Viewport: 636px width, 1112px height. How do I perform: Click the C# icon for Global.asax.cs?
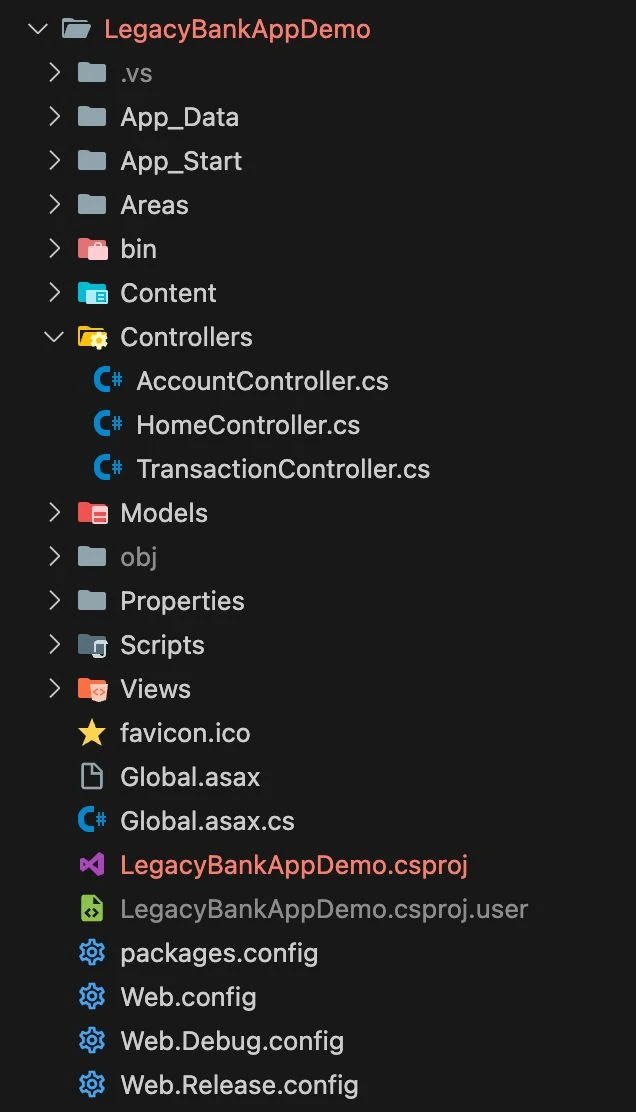pos(92,821)
